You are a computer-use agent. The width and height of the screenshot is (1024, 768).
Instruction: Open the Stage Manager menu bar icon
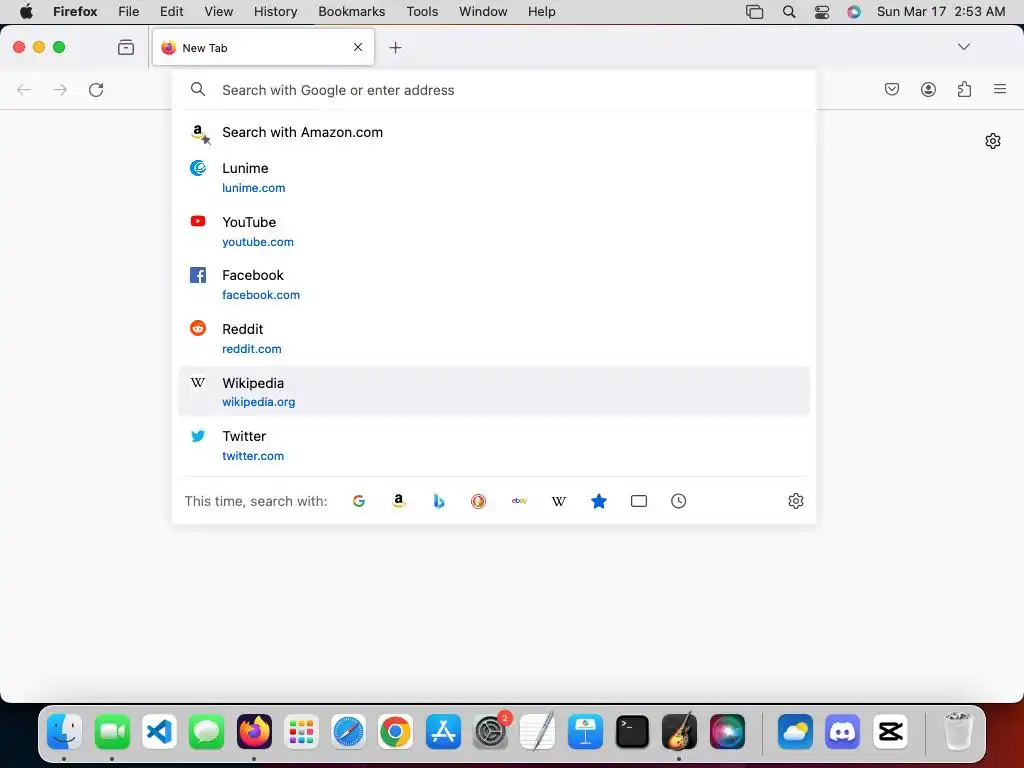(754, 12)
